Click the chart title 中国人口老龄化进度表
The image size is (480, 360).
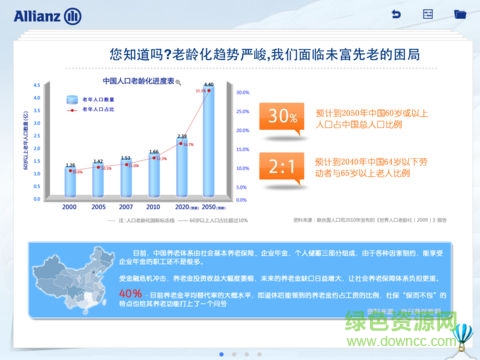pyautogui.click(x=138, y=81)
